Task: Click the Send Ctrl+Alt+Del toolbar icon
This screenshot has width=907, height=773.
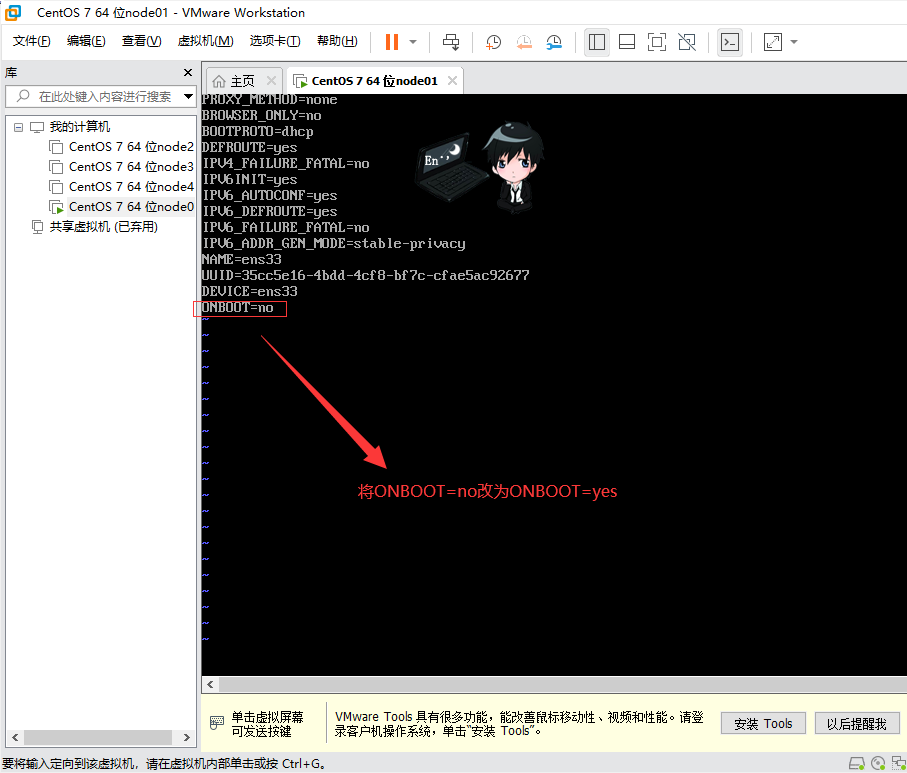Action: 451,42
